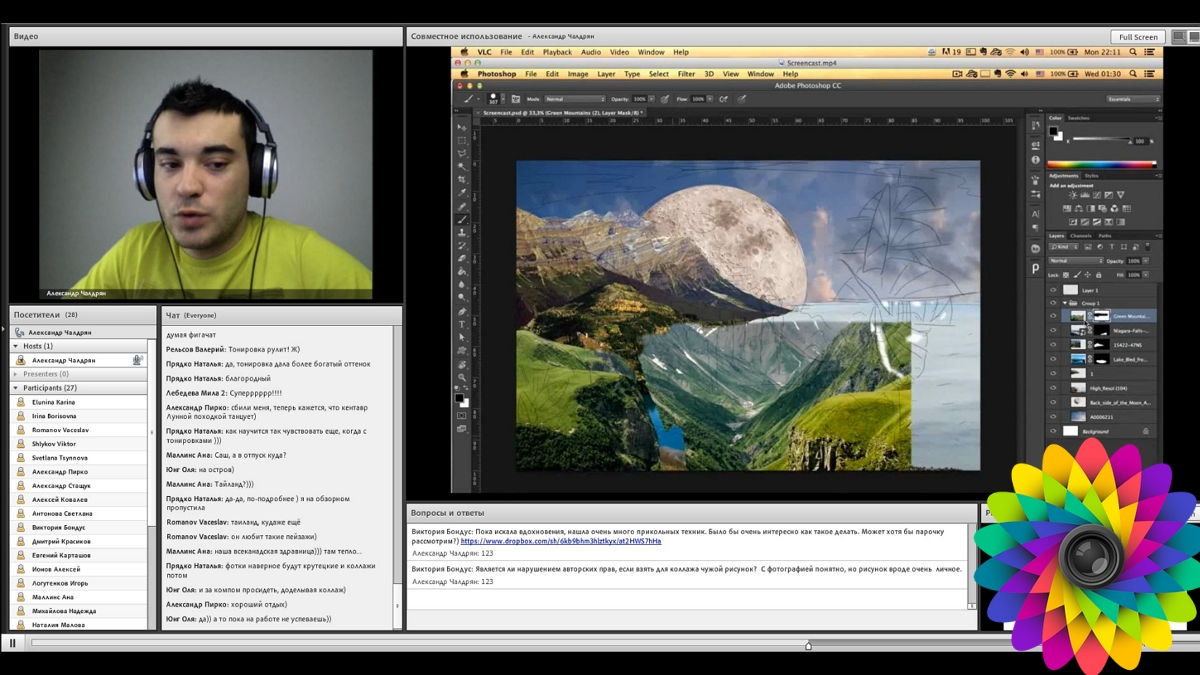This screenshot has width=1200, height=675.
Task: Collapse the Hosts (1) section
Action: pos(16,346)
